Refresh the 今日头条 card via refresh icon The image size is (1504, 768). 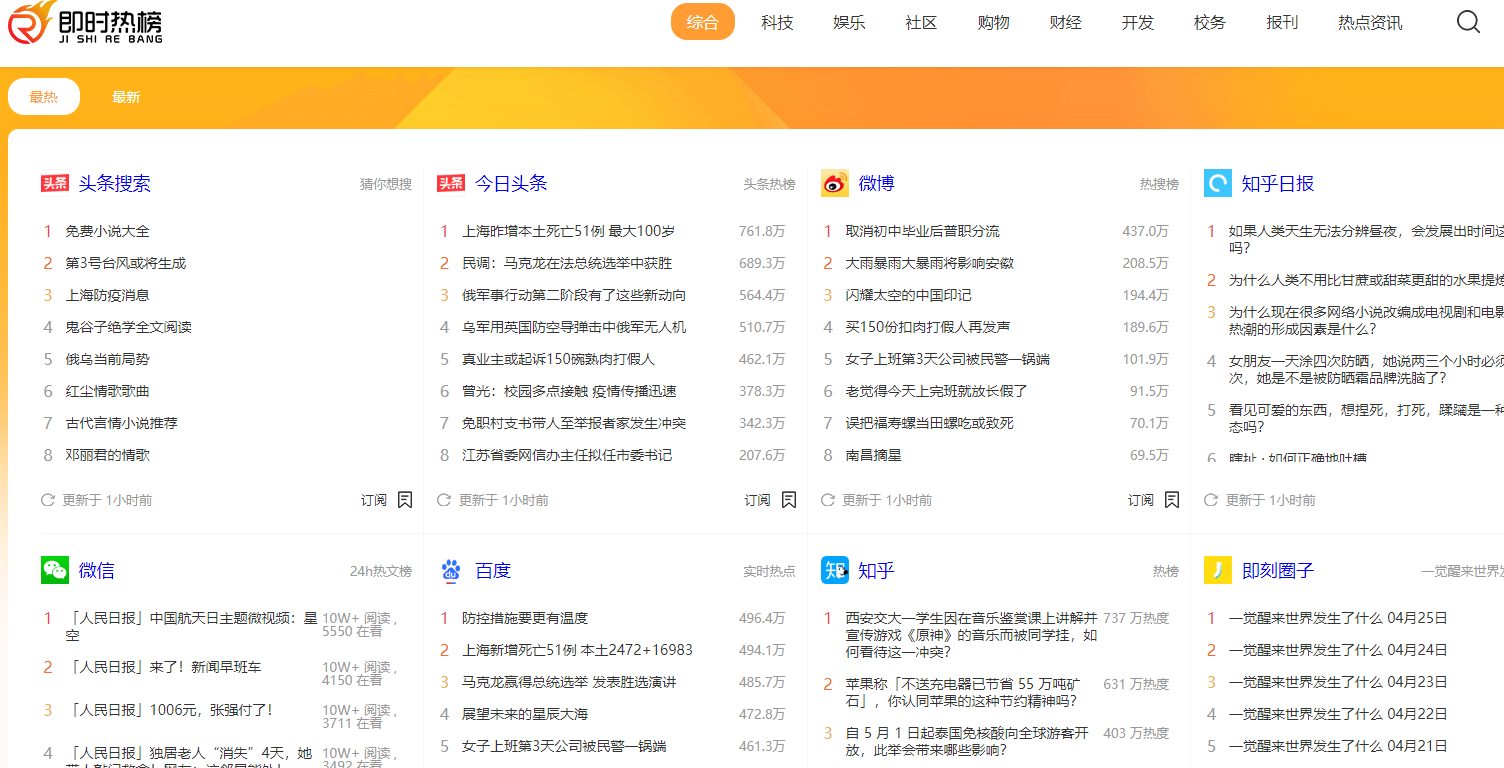pos(444,499)
